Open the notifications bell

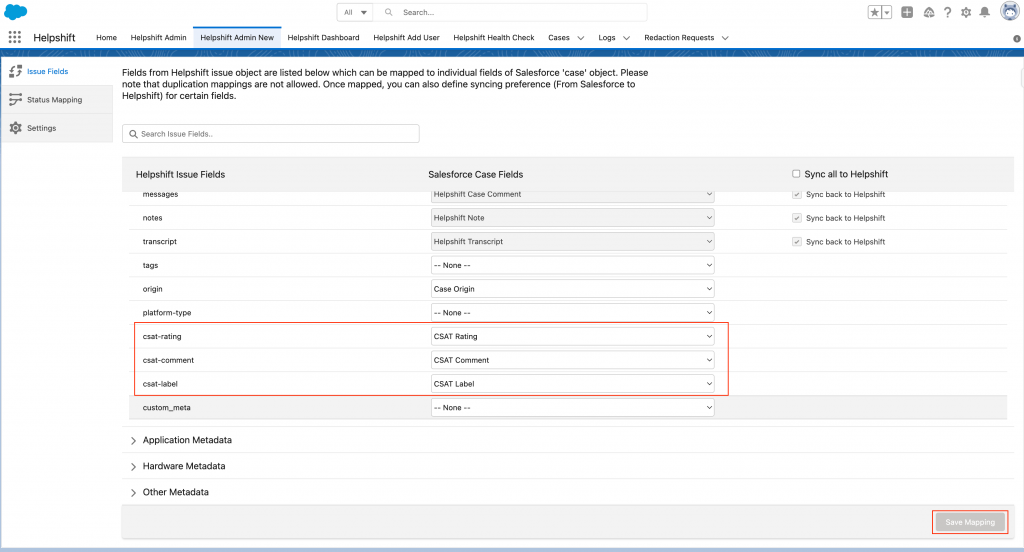point(985,12)
